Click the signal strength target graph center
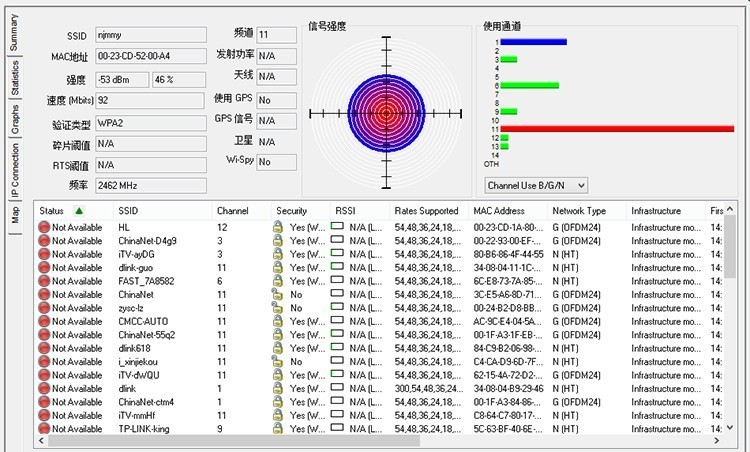This screenshot has height=452, width=750. 386,113
